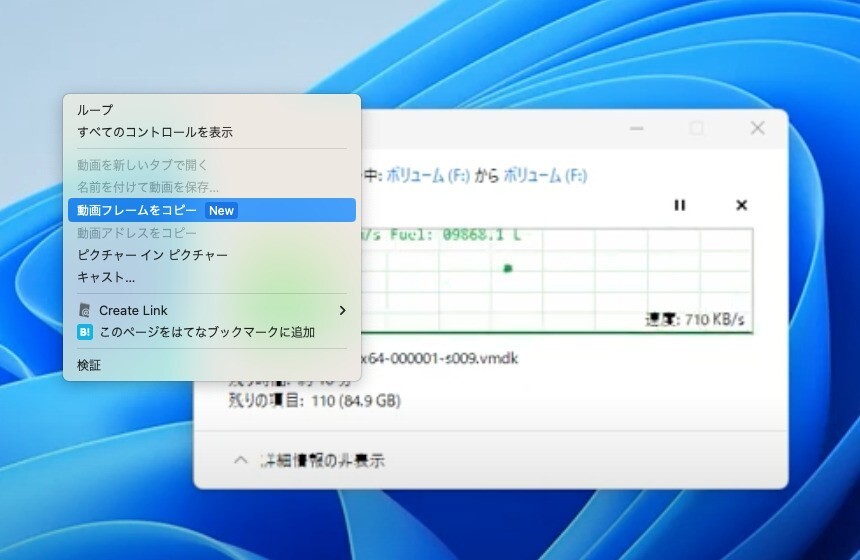This screenshot has width=860, height=560.
Task: Select ループ in the context menu
Action: pos(212,110)
